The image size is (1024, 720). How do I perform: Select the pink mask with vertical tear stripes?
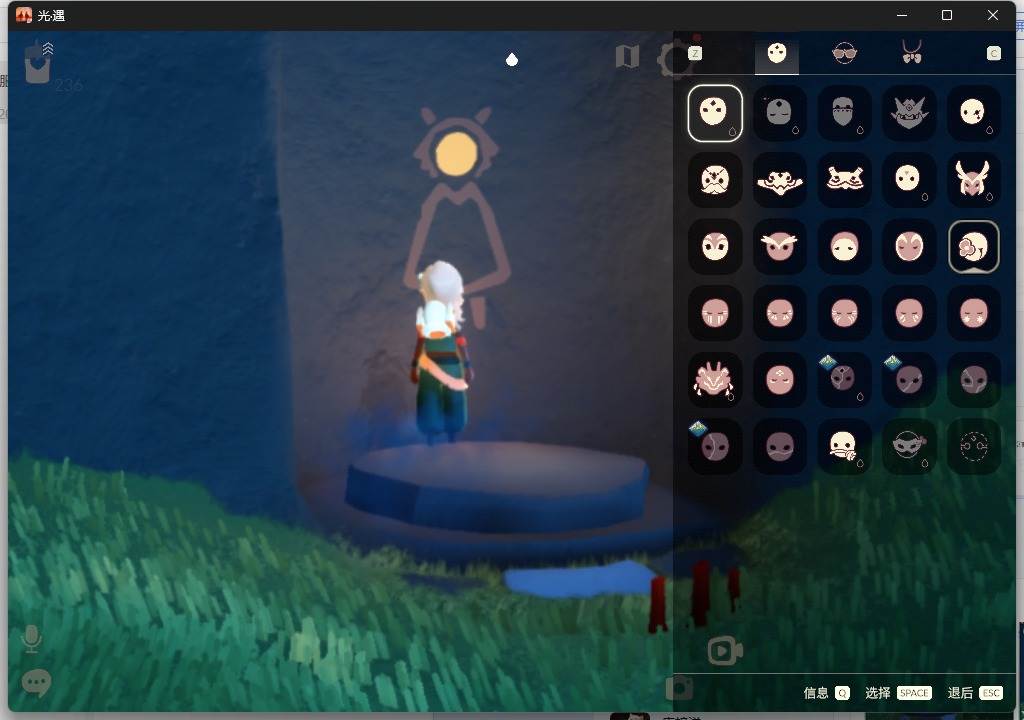[x=714, y=314]
